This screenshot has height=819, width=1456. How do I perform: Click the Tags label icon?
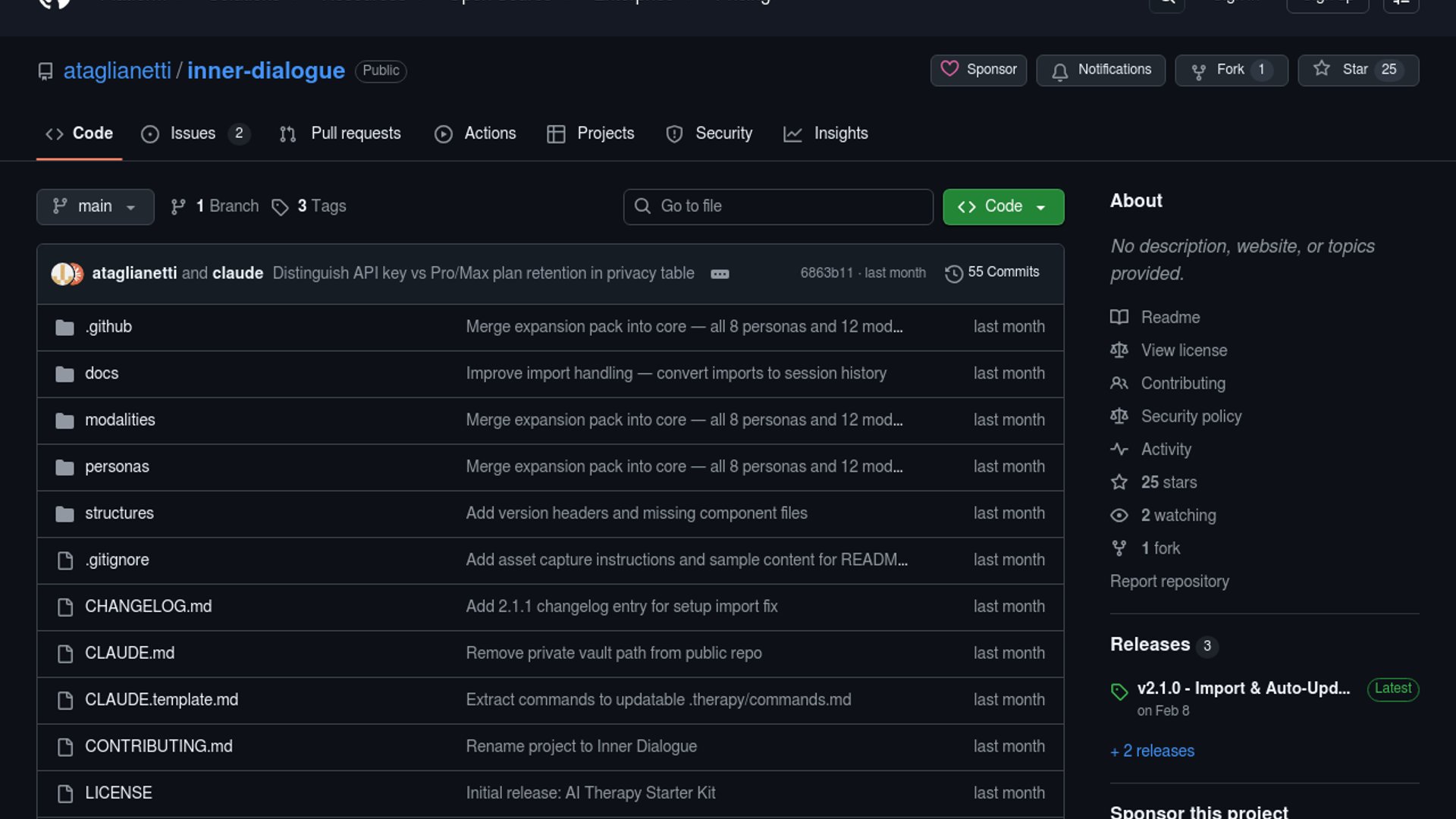click(x=280, y=207)
